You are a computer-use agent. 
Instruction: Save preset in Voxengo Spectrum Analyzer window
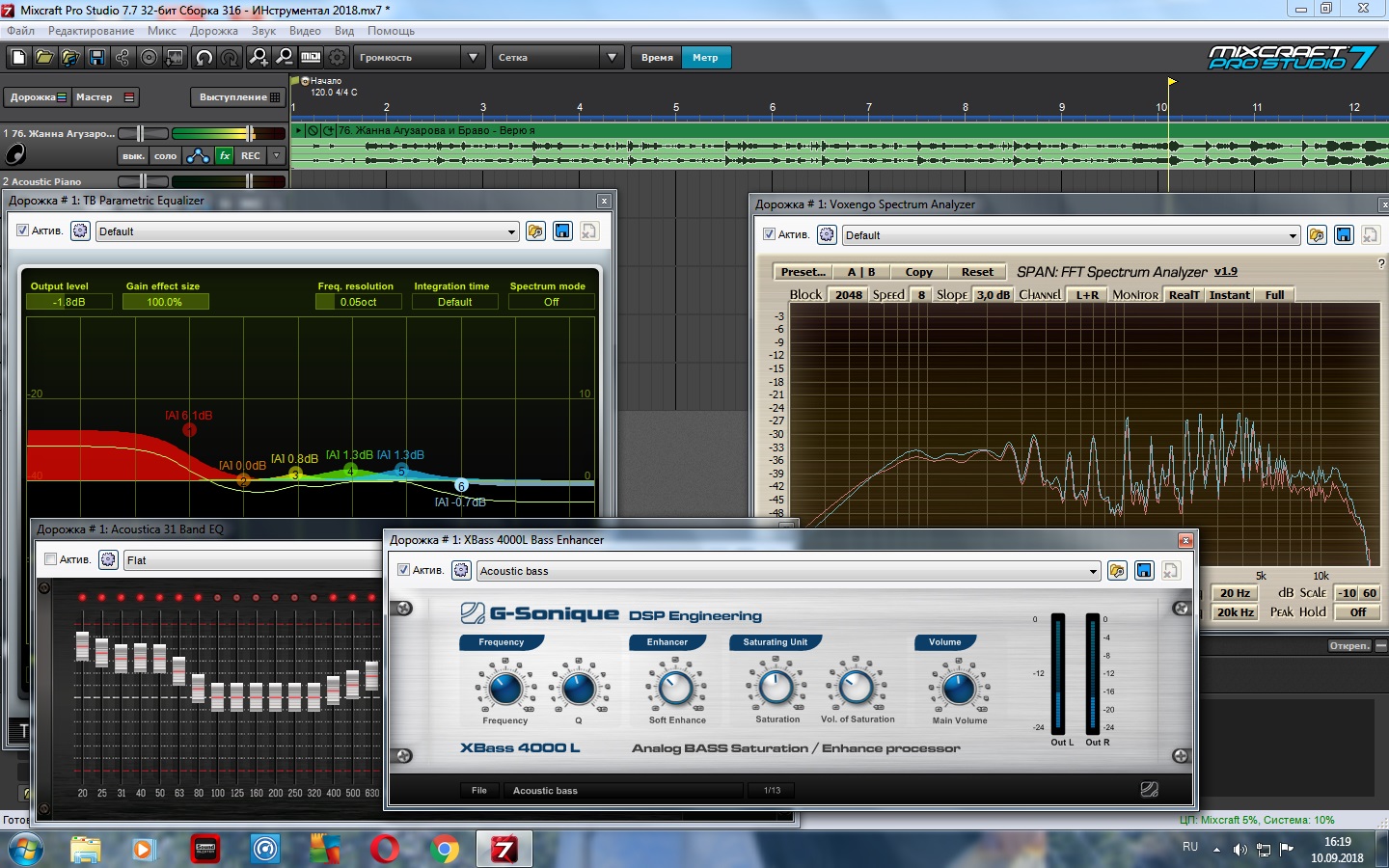[1344, 234]
